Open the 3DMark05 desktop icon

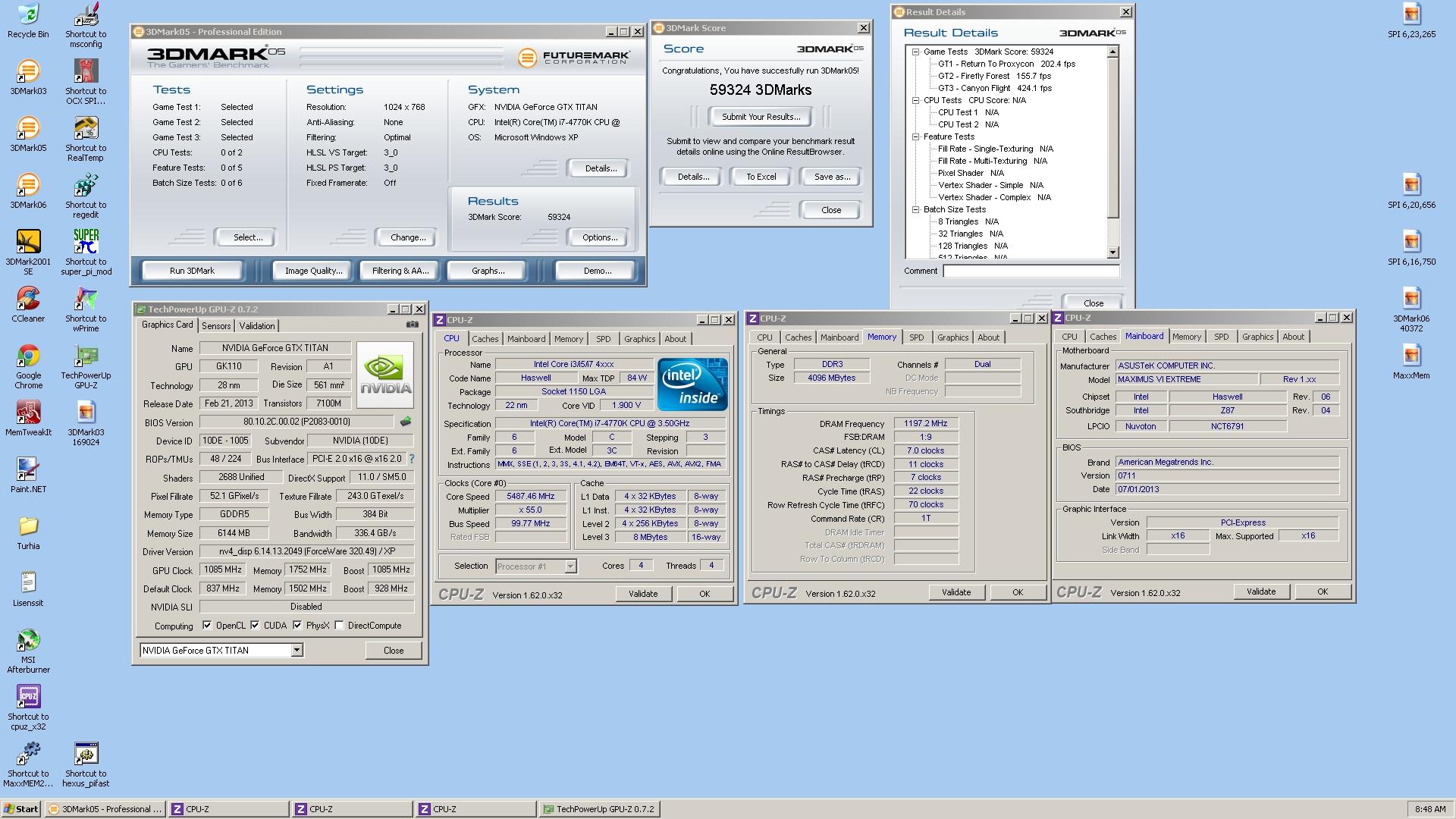click(x=28, y=135)
